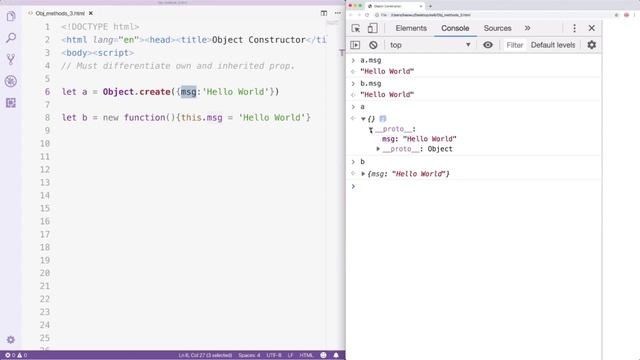Screen dimensions: 640x360
Task: Click 'Object.create' on line 6
Action: point(136,92)
